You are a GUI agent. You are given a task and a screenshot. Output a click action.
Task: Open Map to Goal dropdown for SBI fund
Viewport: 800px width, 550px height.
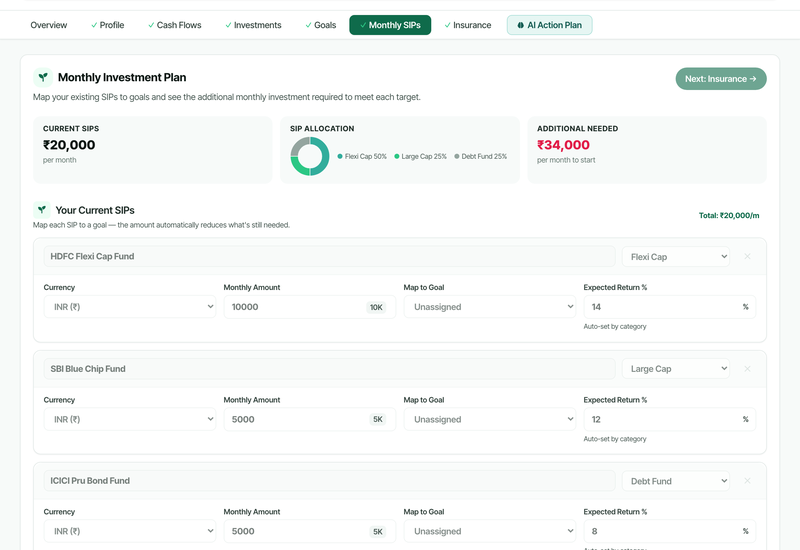pos(490,419)
